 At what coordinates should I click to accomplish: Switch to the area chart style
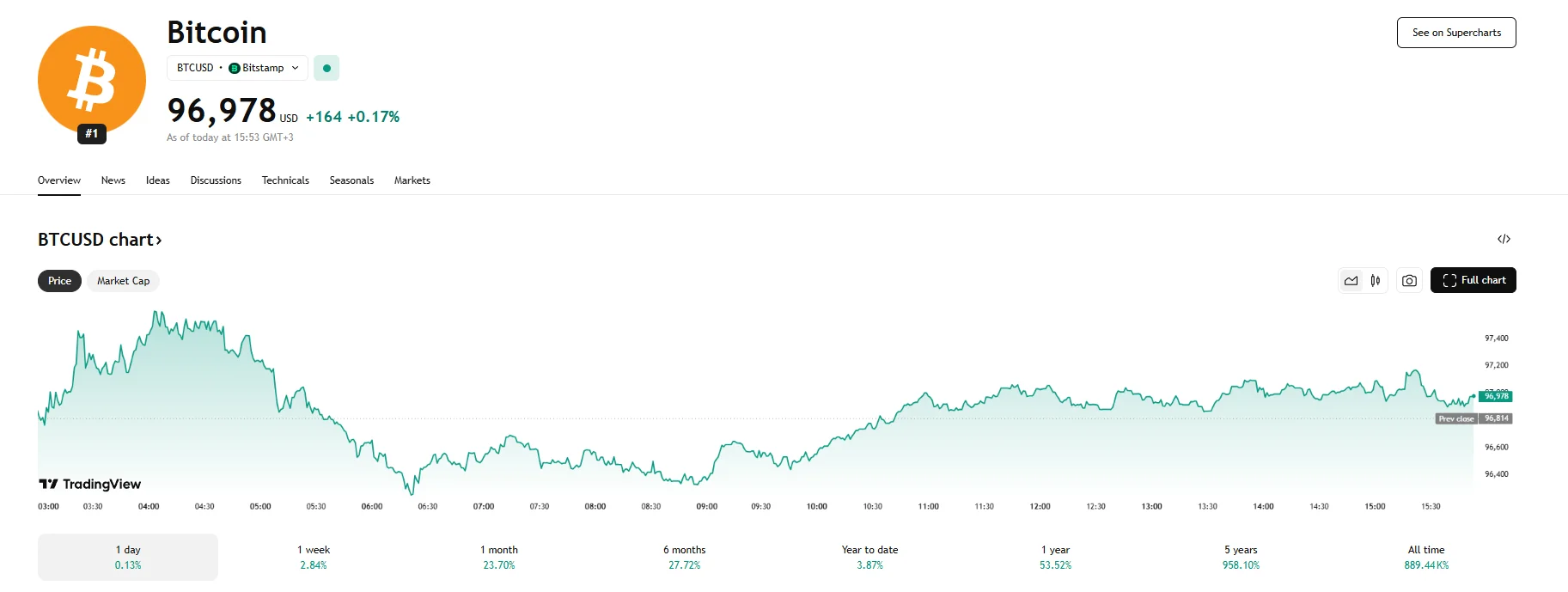(1351, 281)
